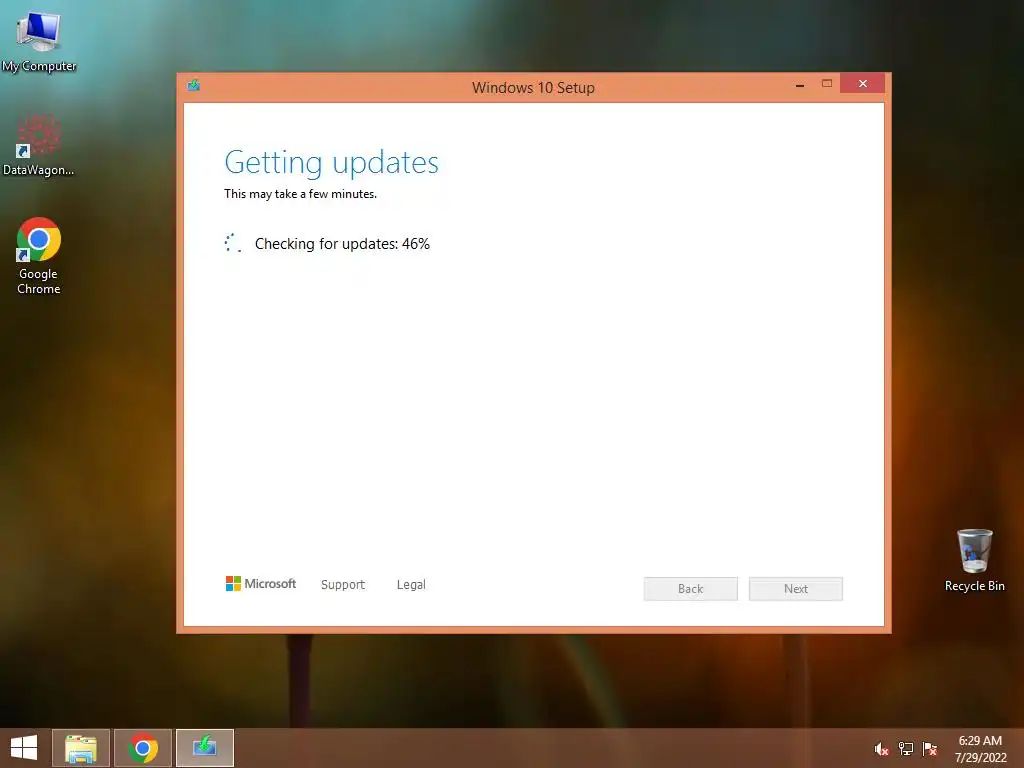1024x768 pixels.
Task: Click the 'Getting updates' heading
Action: (x=331, y=163)
